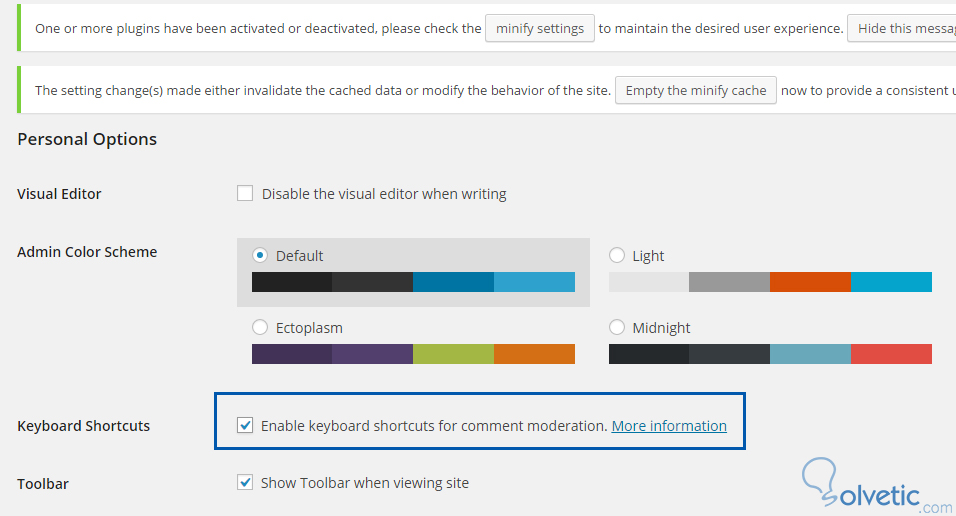Viewport: 956px width, 516px height.
Task: Choose the Light color scheme radio button
Action: (617, 255)
